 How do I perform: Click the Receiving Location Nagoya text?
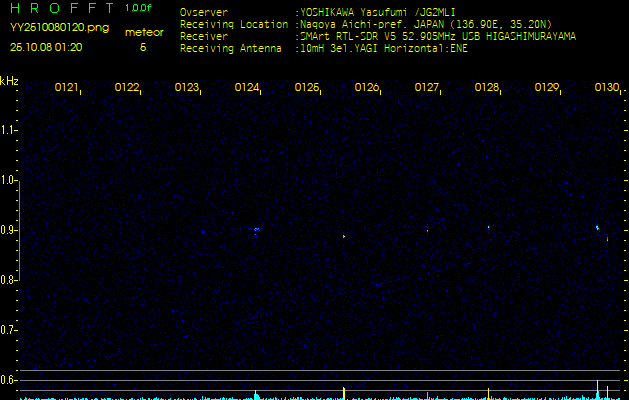point(426,24)
